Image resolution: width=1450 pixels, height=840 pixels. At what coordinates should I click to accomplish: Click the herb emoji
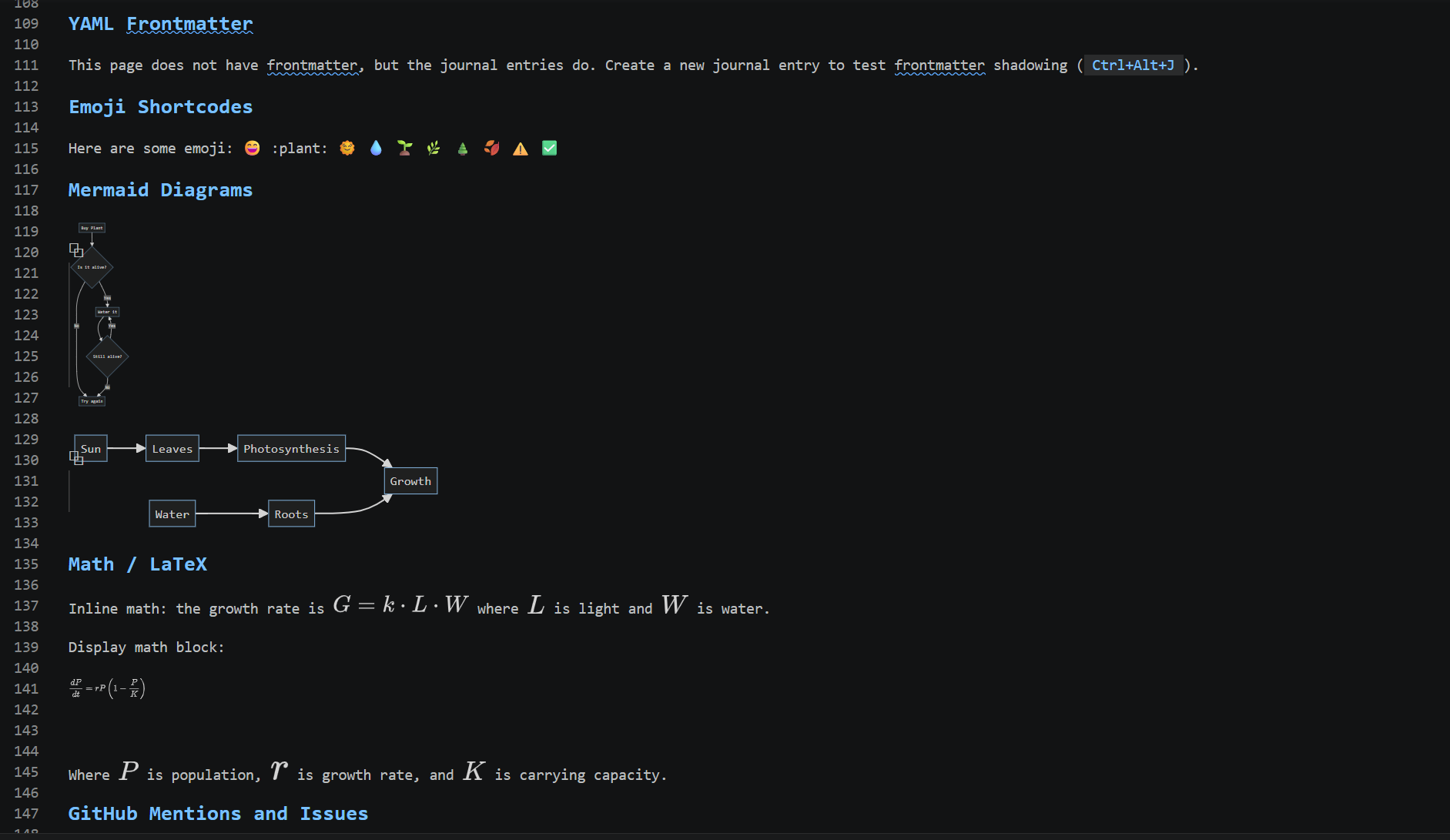coord(434,148)
